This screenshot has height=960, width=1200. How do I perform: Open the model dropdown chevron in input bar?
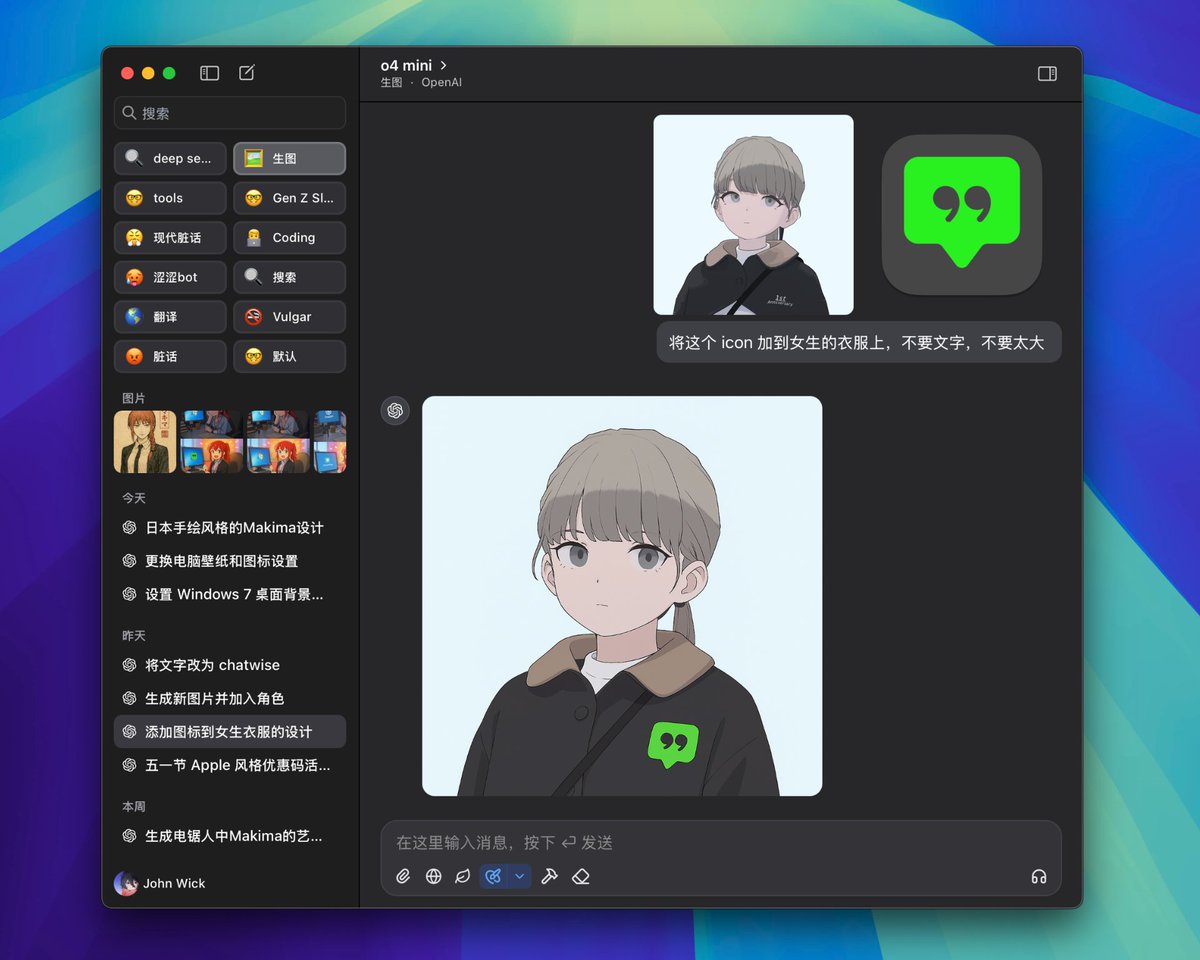pyautogui.click(x=518, y=876)
